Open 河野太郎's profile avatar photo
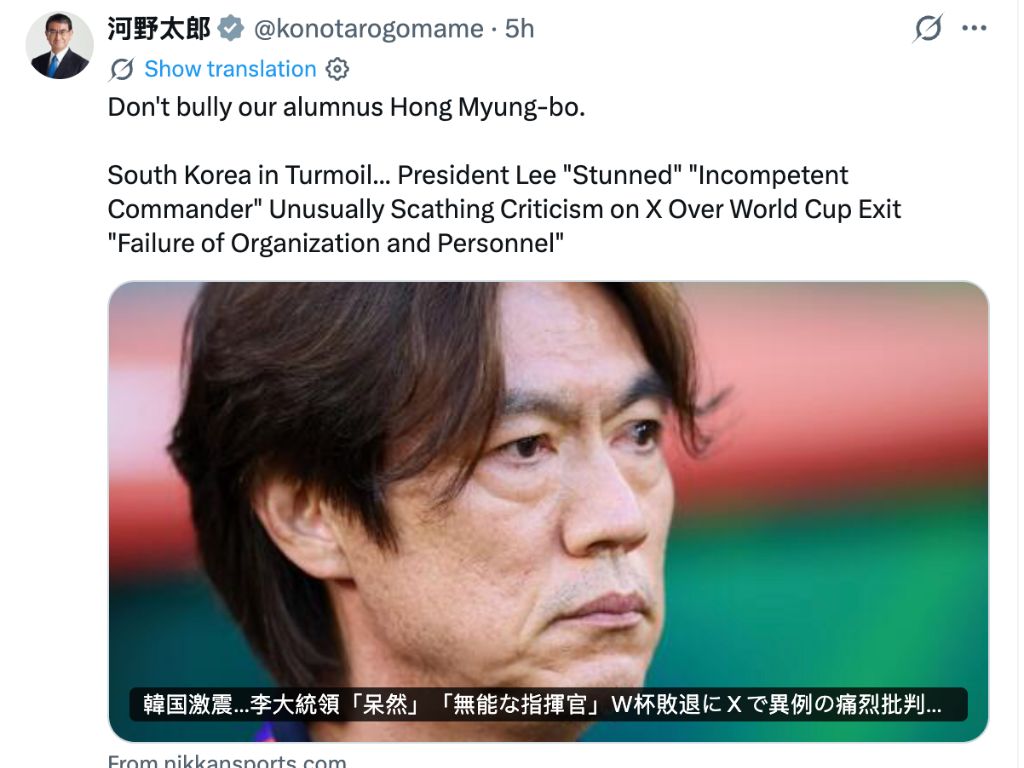The height and width of the screenshot is (768, 1024). pyautogui.click(x=59, y=46)
